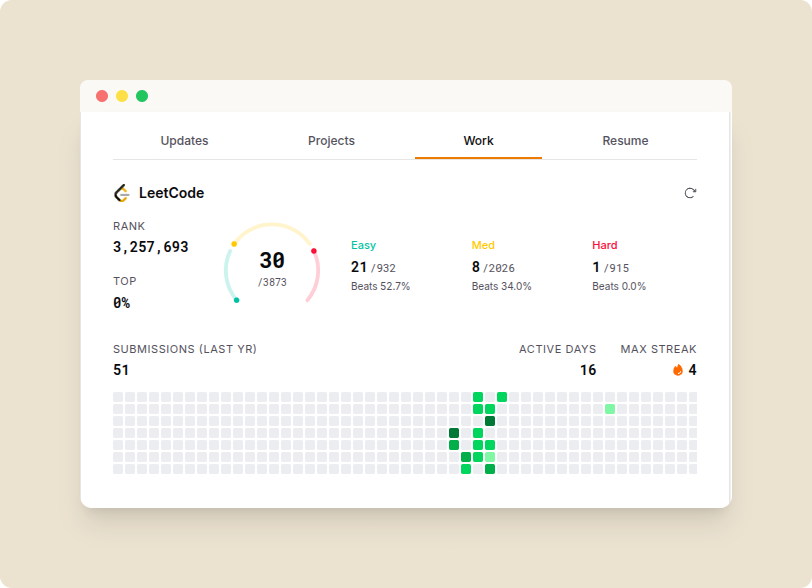The height and width of the screenshot is (588, 812).
Task: Click the isolated light green heatmap cell
Action: (x=610, y=409)
